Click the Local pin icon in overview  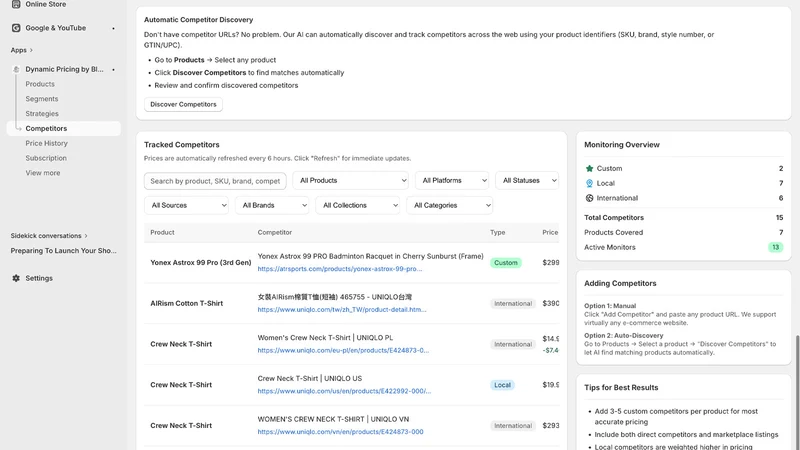point(589,183)
